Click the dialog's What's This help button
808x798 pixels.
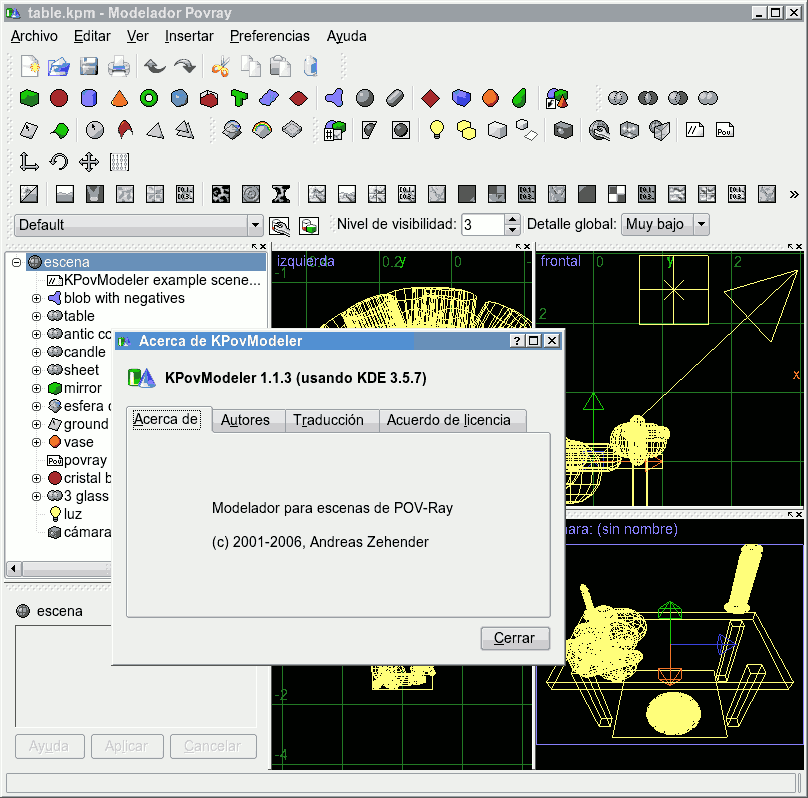click(x=517, y=341)
